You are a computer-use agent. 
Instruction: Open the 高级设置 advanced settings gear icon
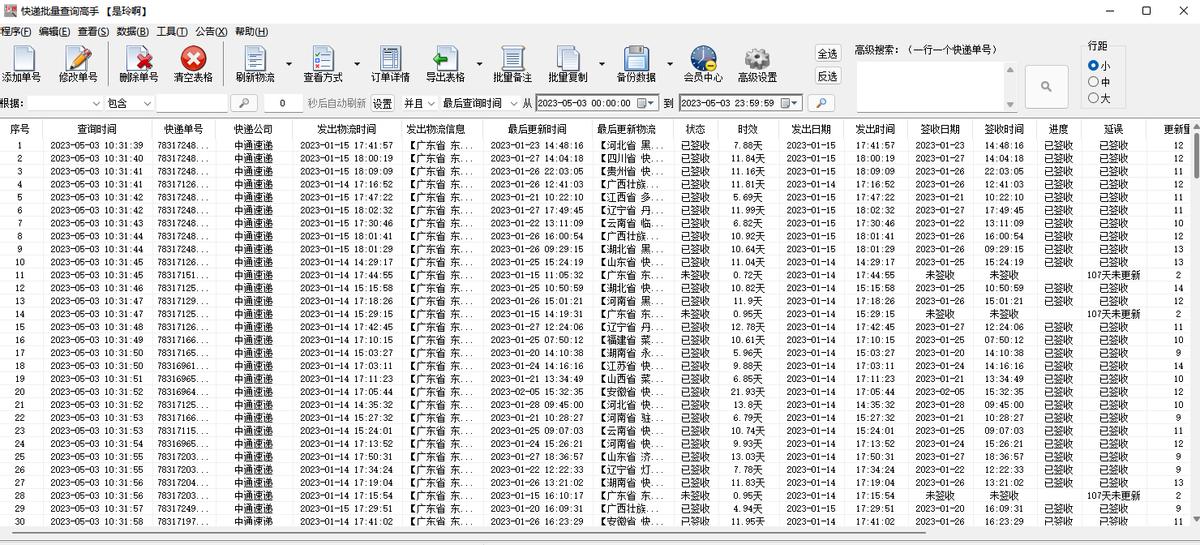[757, 58]
